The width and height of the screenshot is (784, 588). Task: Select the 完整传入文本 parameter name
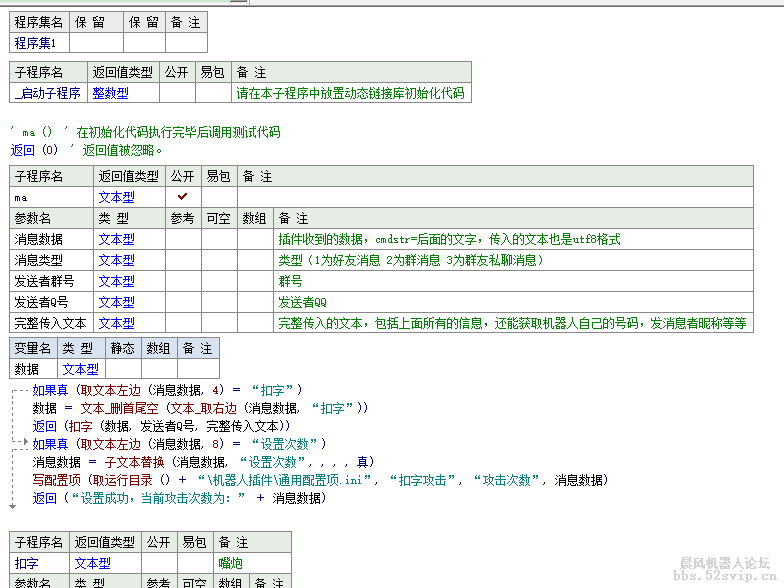pos(50,323)
